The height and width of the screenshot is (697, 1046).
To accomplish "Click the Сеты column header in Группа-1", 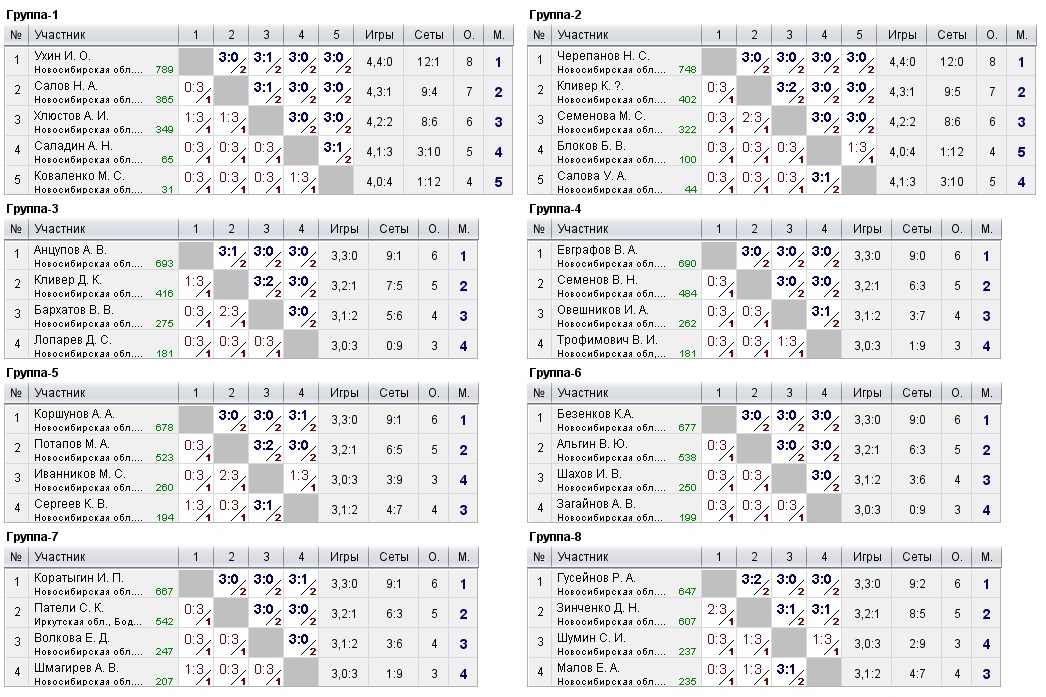I will tap(430, 35).
